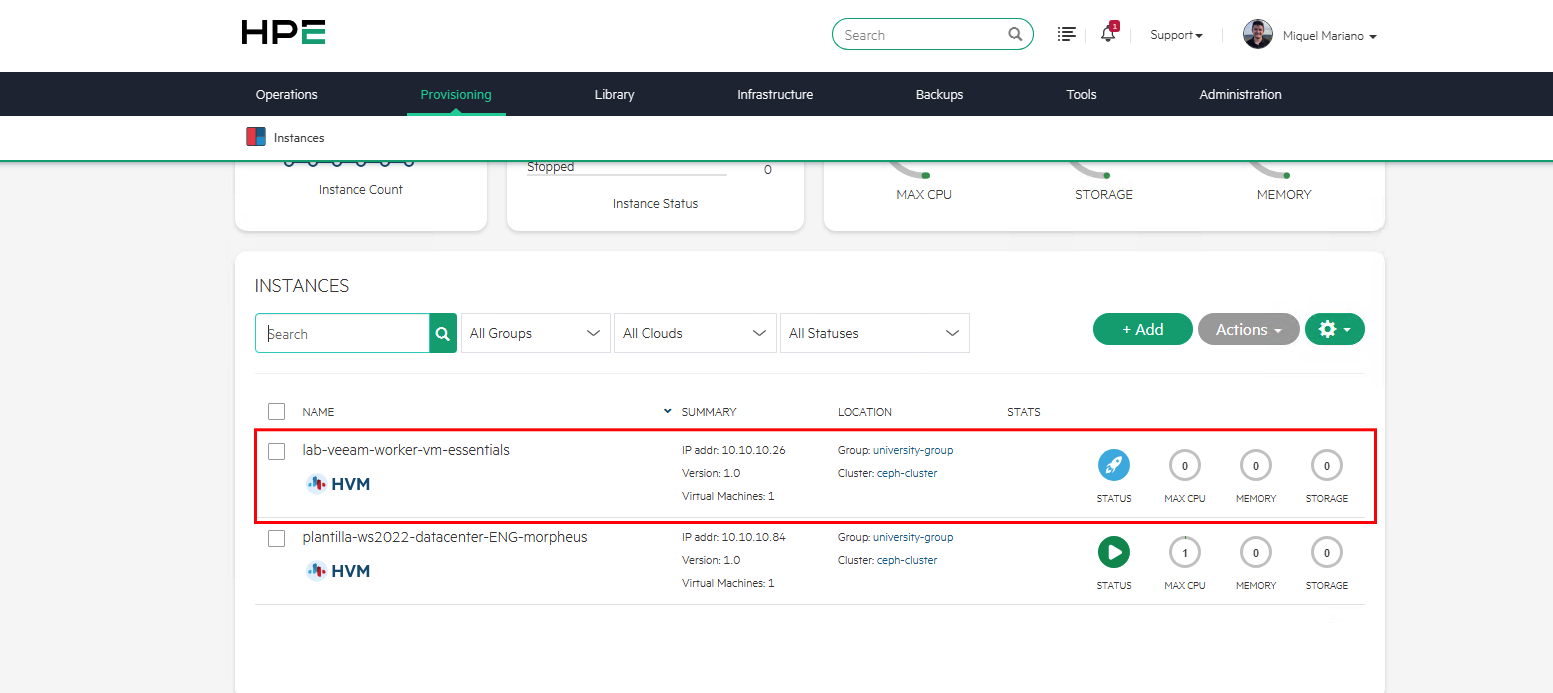
Task: Click Memory gauge for plantilla-ws2022-datacenter-ENG-morpheus
Action: tap(1256, 552)
